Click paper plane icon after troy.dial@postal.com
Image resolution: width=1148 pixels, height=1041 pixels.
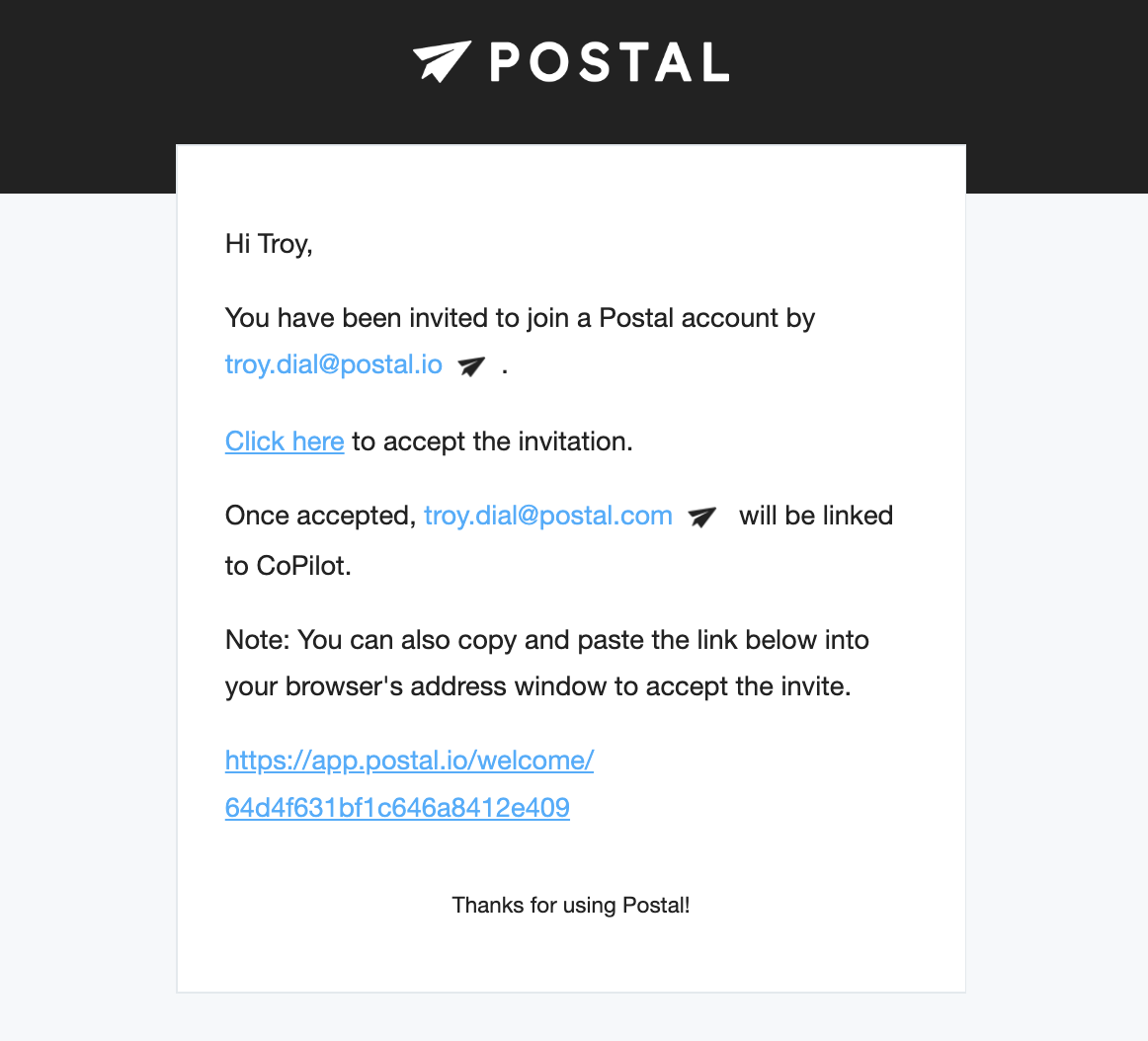701,518
